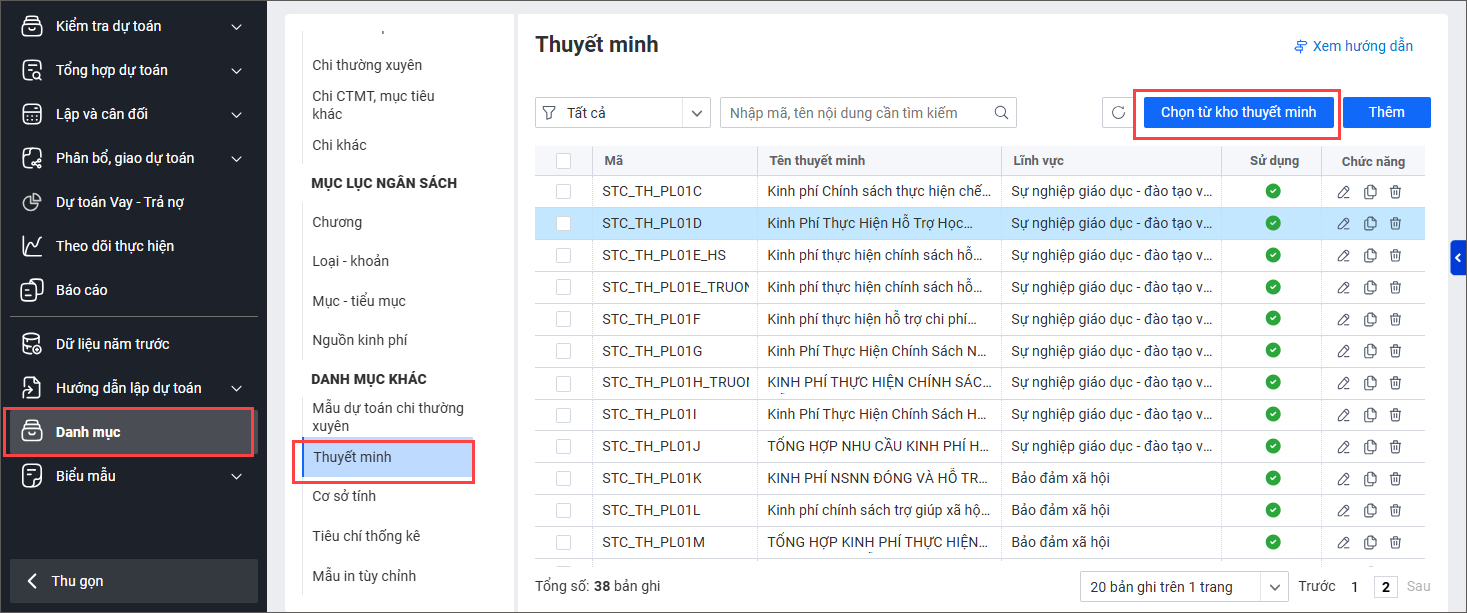The width and height of the screenshot is (1467, 613).
Task: Open the Báo cáo sidebar icon
Action: tap(32, 290)
